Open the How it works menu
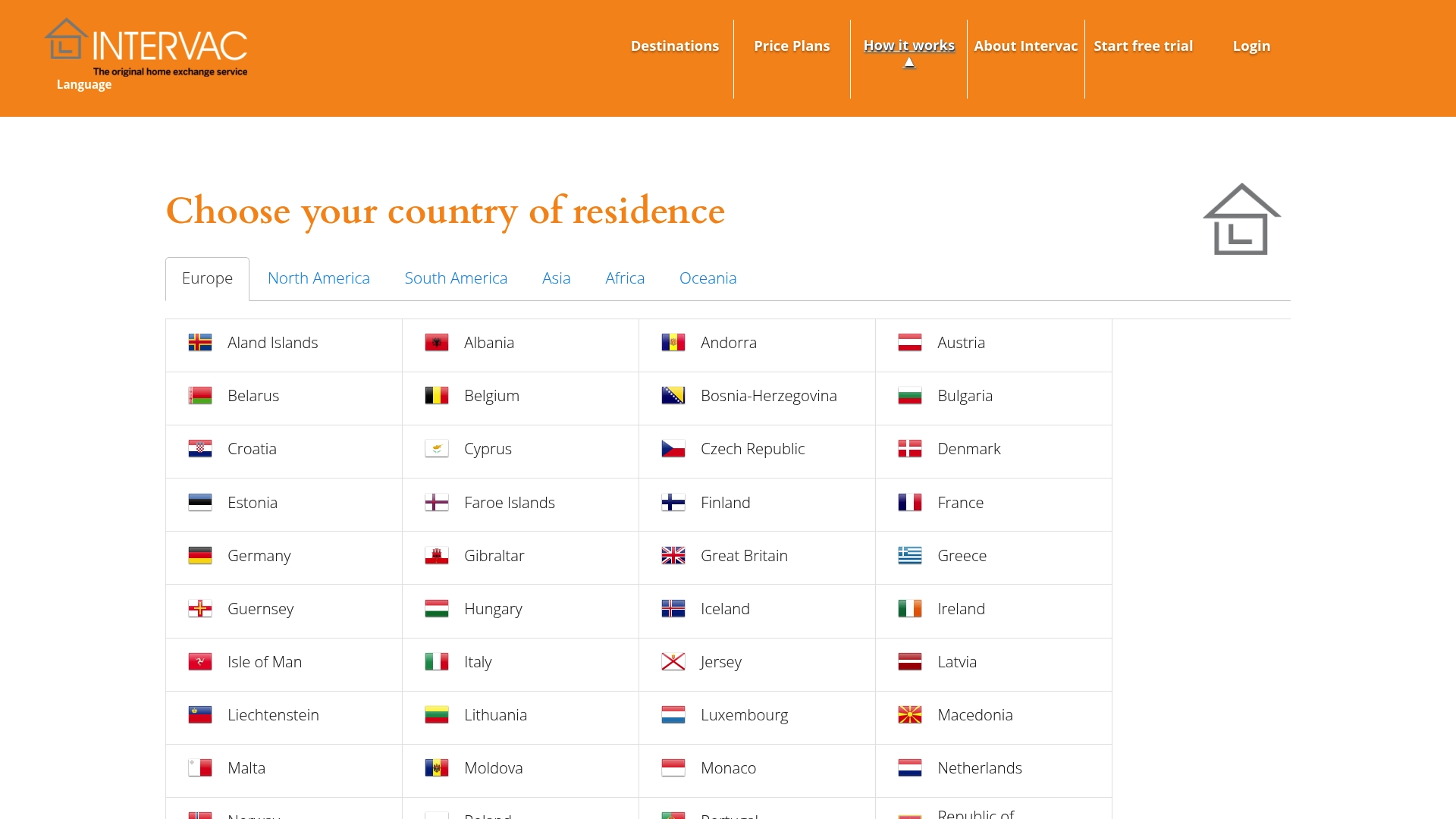The height and width of the screenshot is (819, 1456). [x=908, y=45]
